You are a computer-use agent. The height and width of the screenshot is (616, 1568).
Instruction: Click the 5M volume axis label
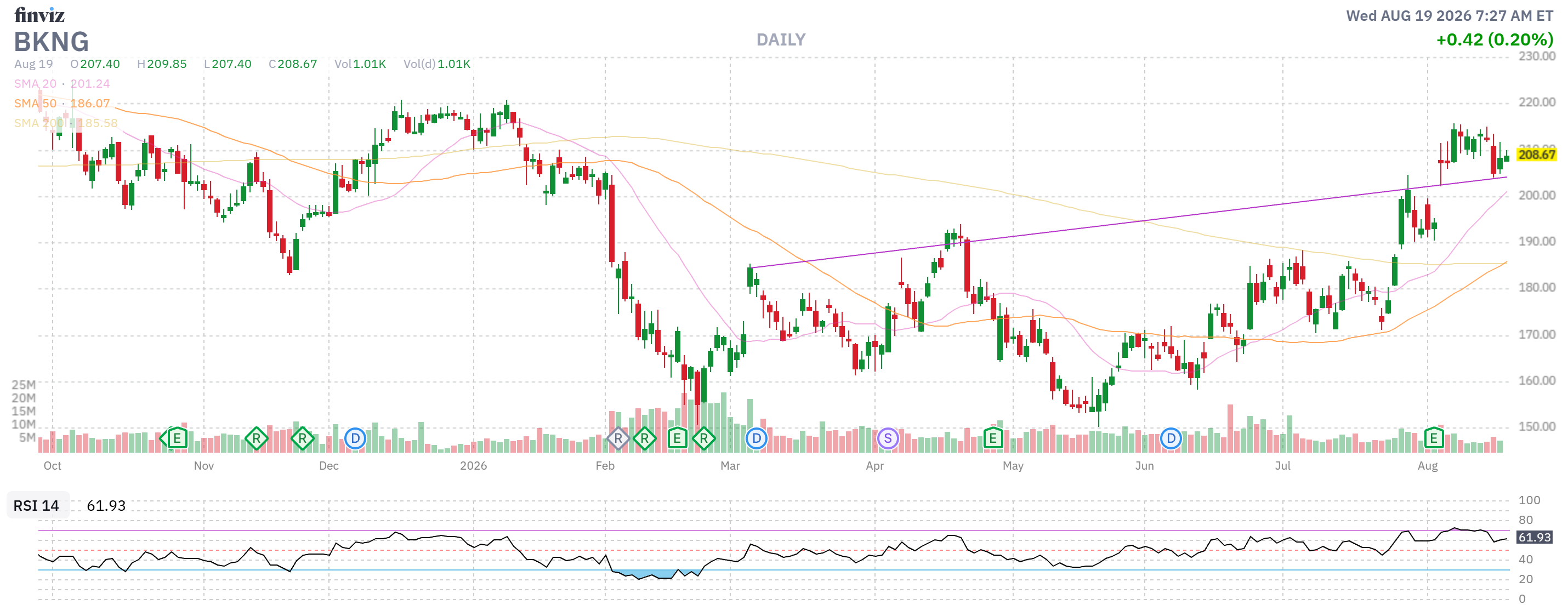coord(27,438)
